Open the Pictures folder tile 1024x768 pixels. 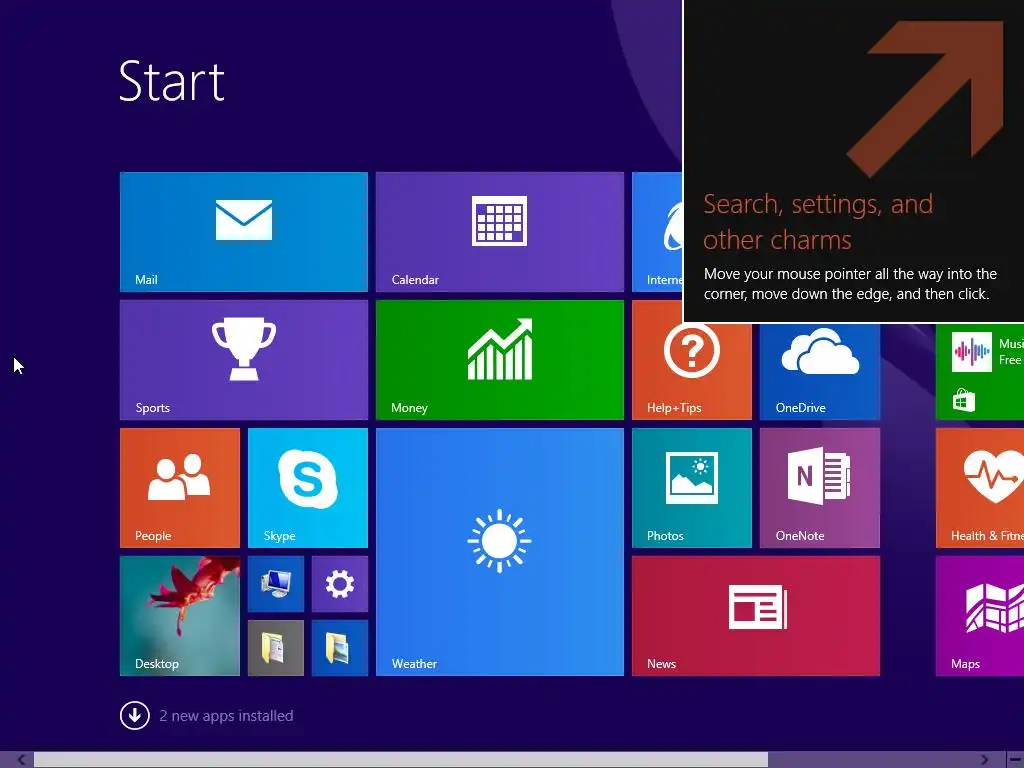click(340, 648)
